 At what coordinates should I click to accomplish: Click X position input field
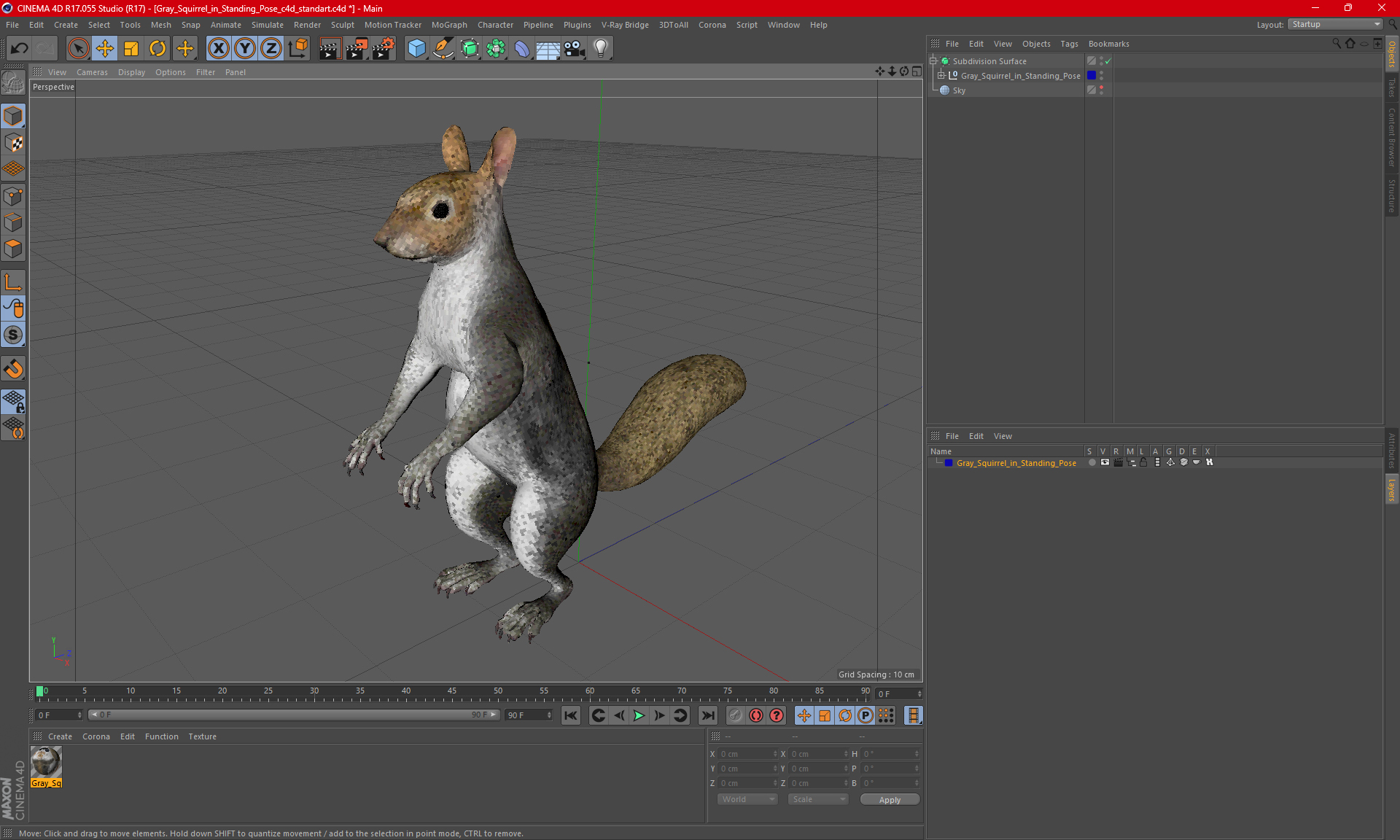click(748, 754)
